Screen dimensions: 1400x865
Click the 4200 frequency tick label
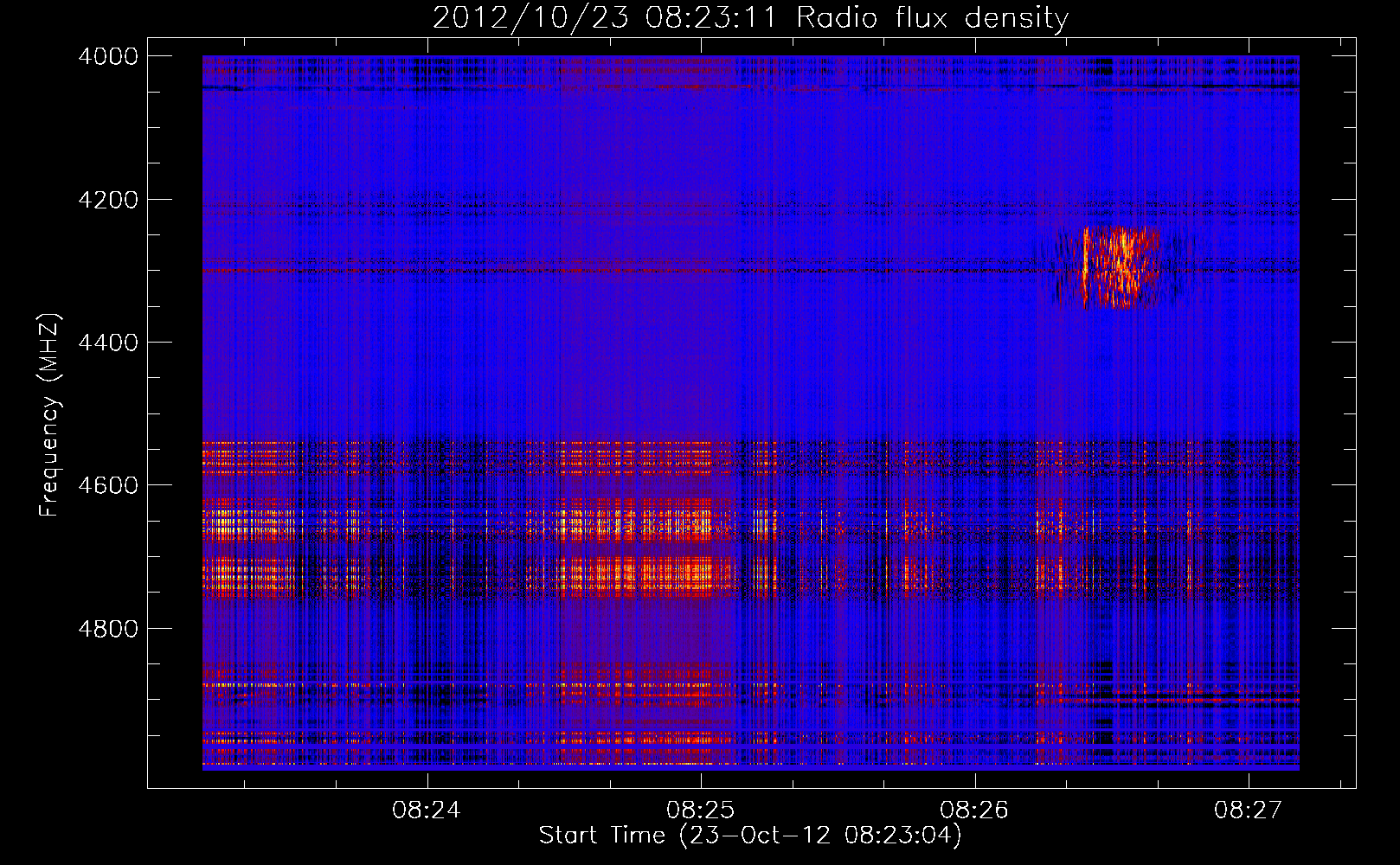[x=108, y=200]
